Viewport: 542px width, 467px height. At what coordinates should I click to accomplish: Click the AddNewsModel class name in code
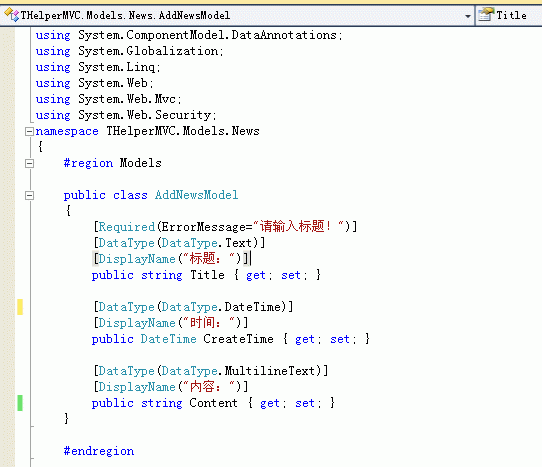(196, 195)
